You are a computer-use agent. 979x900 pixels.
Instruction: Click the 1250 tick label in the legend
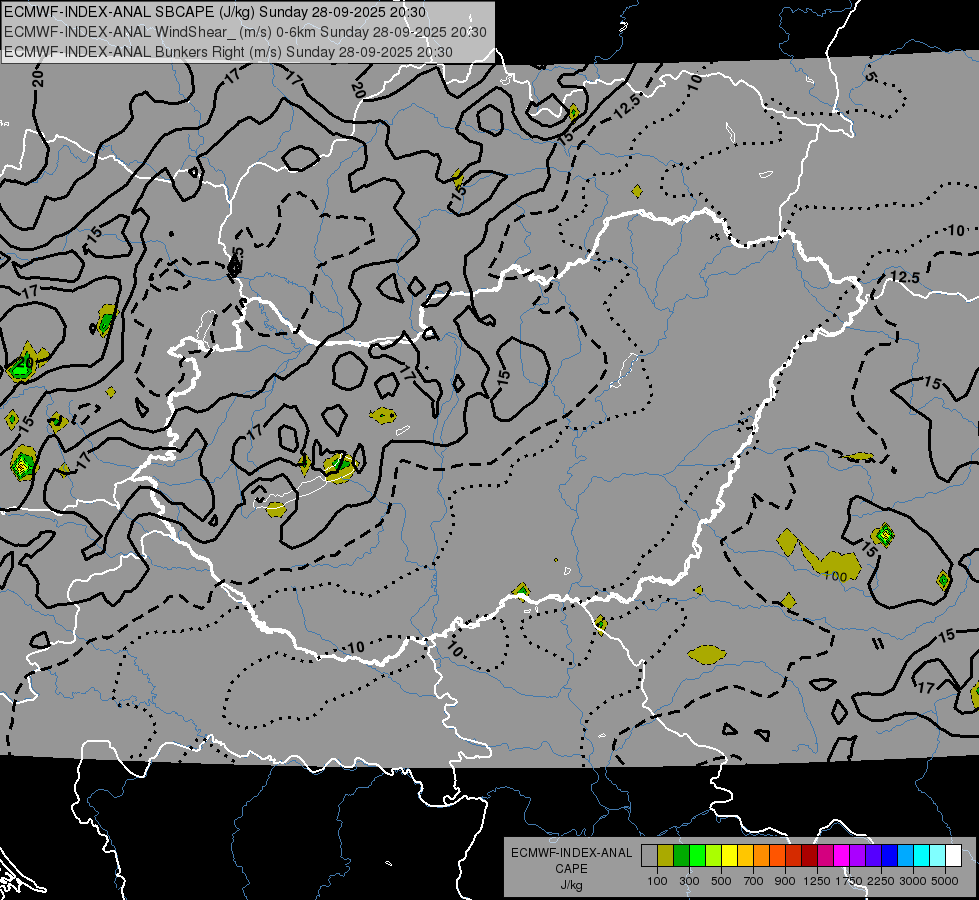[x=817, y=881]
